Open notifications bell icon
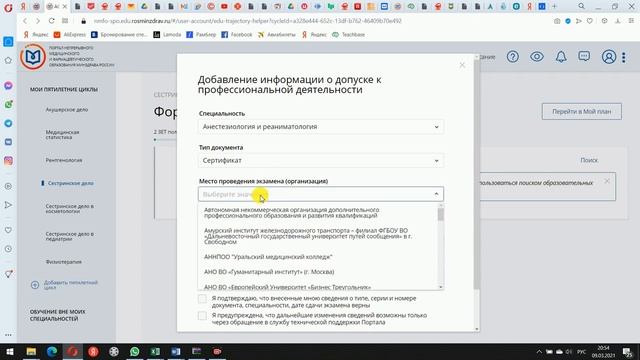Image resolution: width=640 pixels, height=360 pixels. pos(561,57)
